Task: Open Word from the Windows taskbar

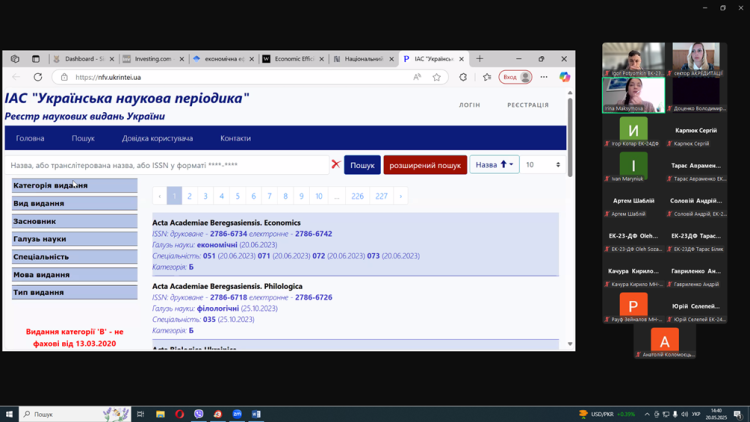Action: click(x=256, y=414)
